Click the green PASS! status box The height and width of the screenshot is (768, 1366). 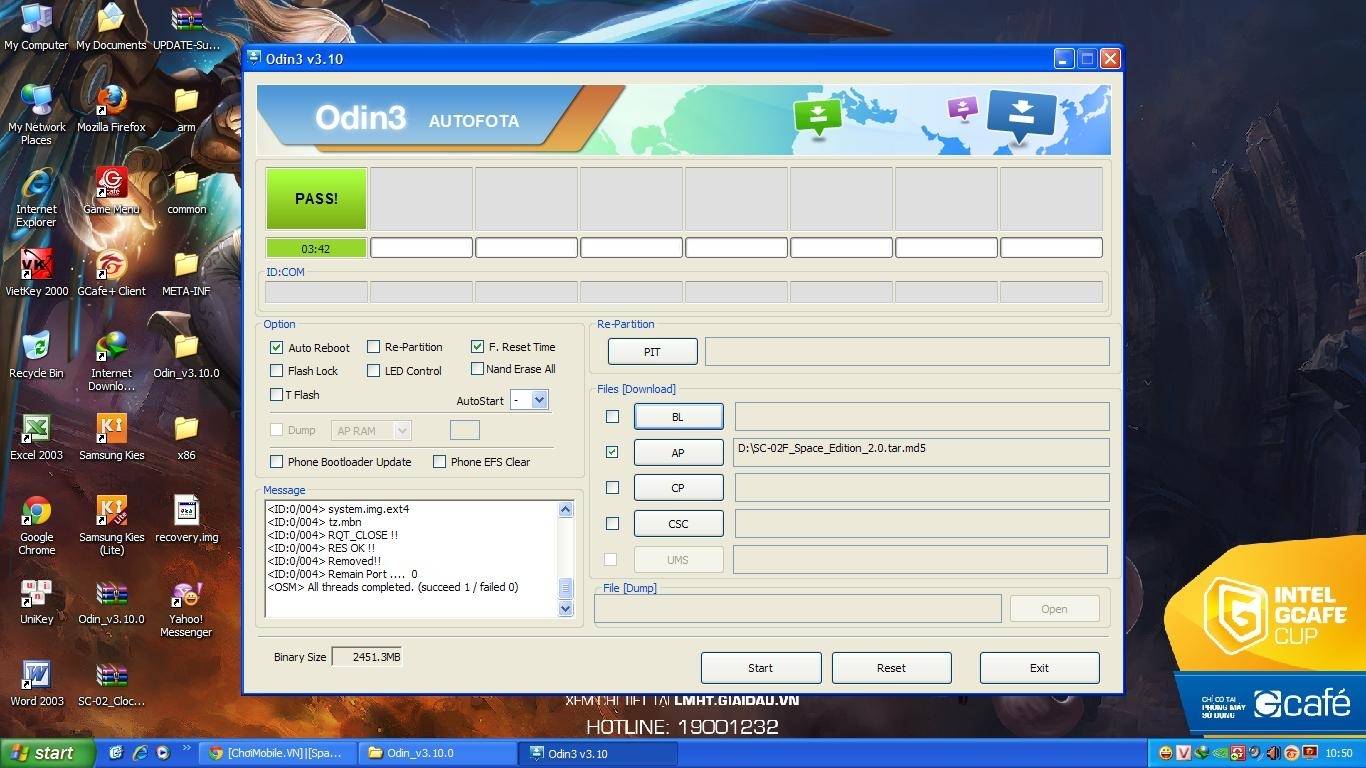316,198
